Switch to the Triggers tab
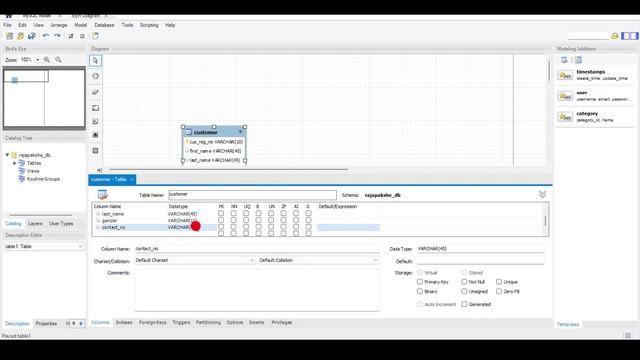640x360 pixels. pos(181,322)
